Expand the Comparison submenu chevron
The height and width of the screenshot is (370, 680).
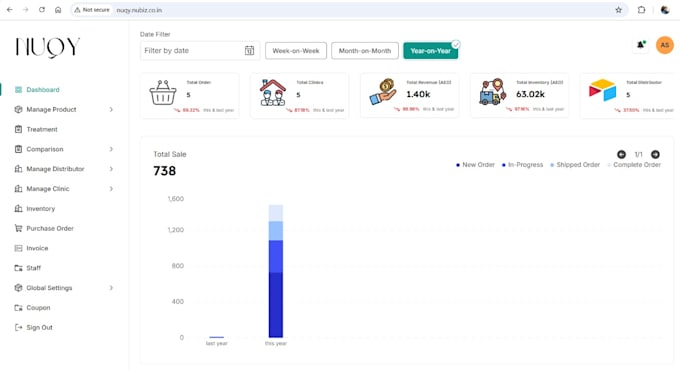tap(111, 149)
